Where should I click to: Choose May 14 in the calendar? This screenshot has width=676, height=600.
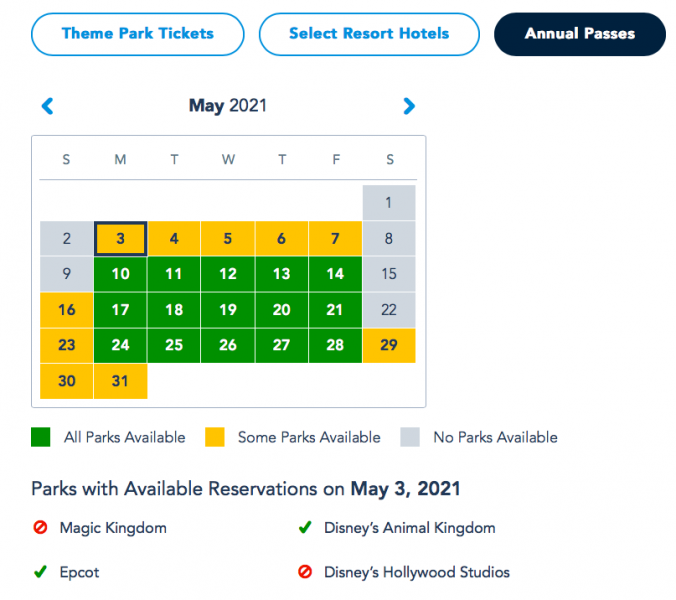[x=335, y=274]
